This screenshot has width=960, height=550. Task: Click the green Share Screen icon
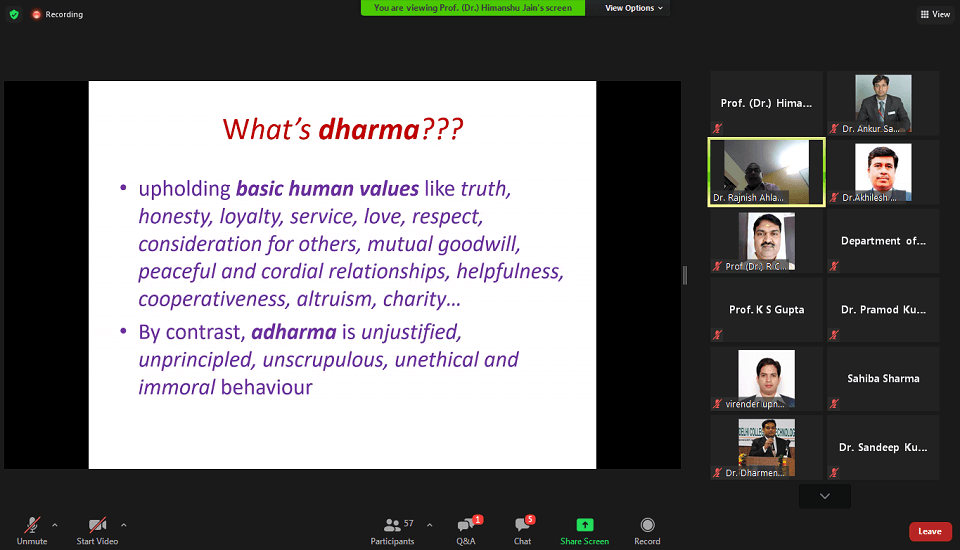pyautogui.click(x=584, y=525)
